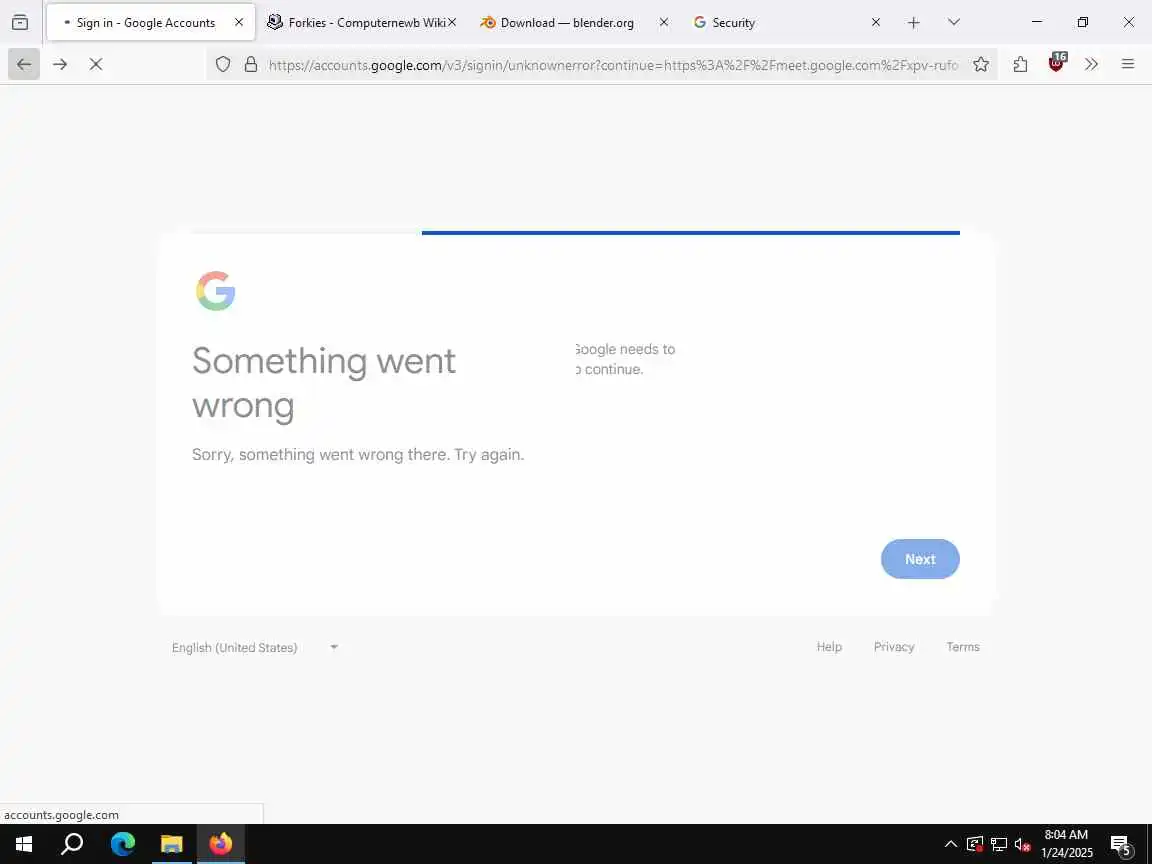Click the Next button
Screen dimensions: 1152x864
[x=920, y=559]
